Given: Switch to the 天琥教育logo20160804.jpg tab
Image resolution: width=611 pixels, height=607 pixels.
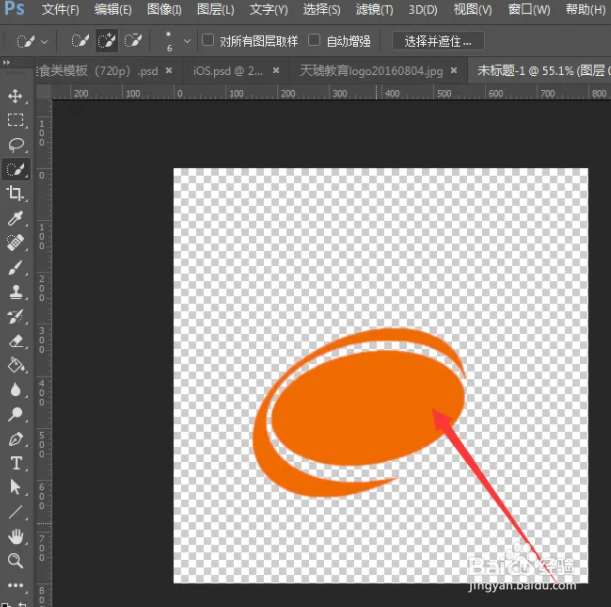Looking at the screenshot, I should (371, 71).
